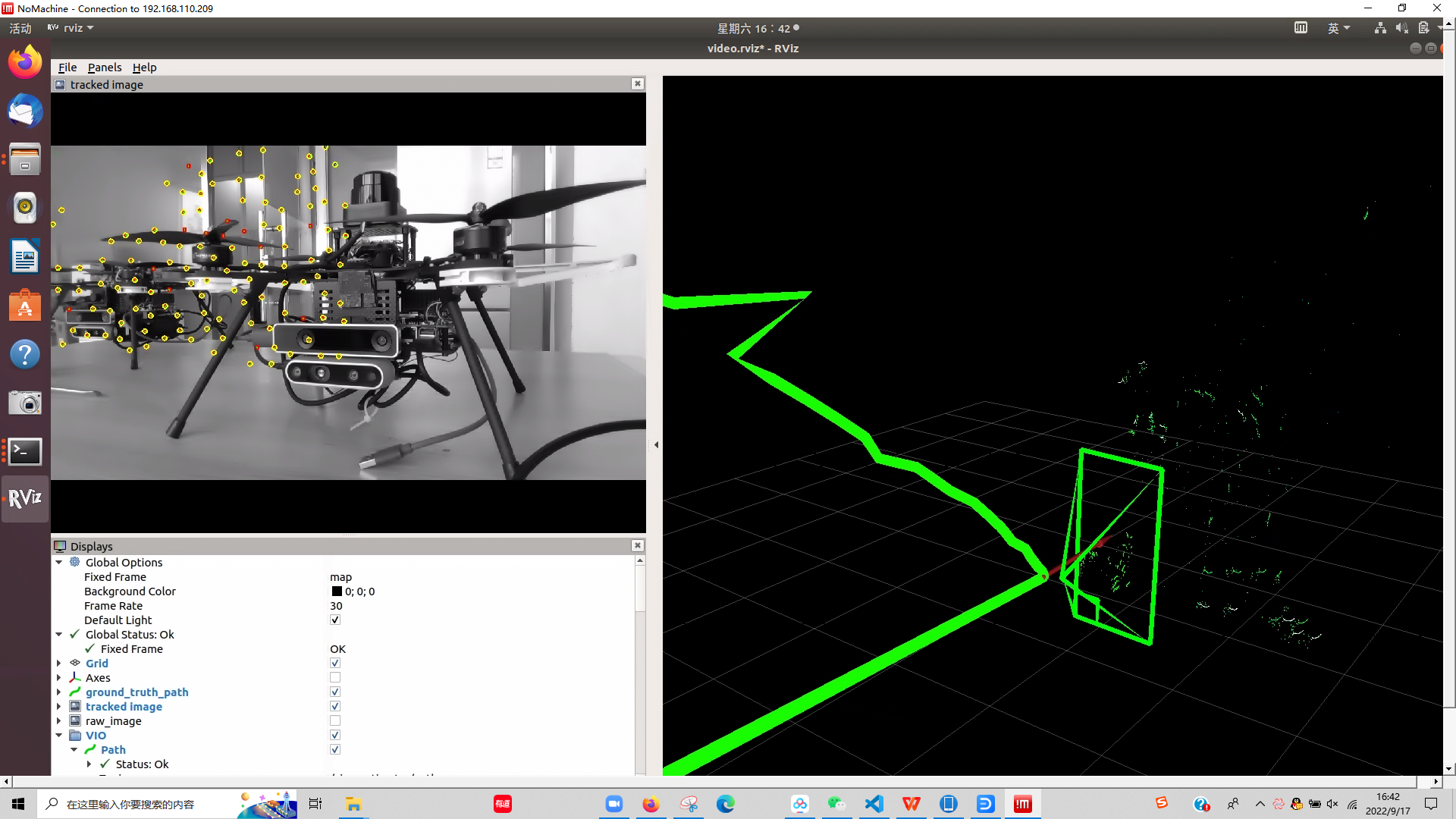Open the Panels menu
Image resolution: width=1456 pixels, height=819 pixels.
pos(105,67)
